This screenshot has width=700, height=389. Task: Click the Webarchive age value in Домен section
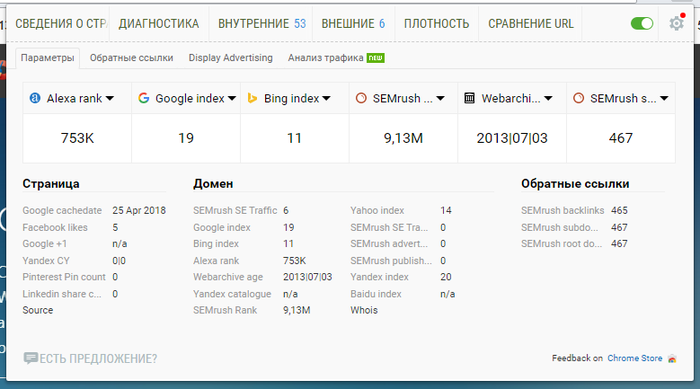coord(308,277)
